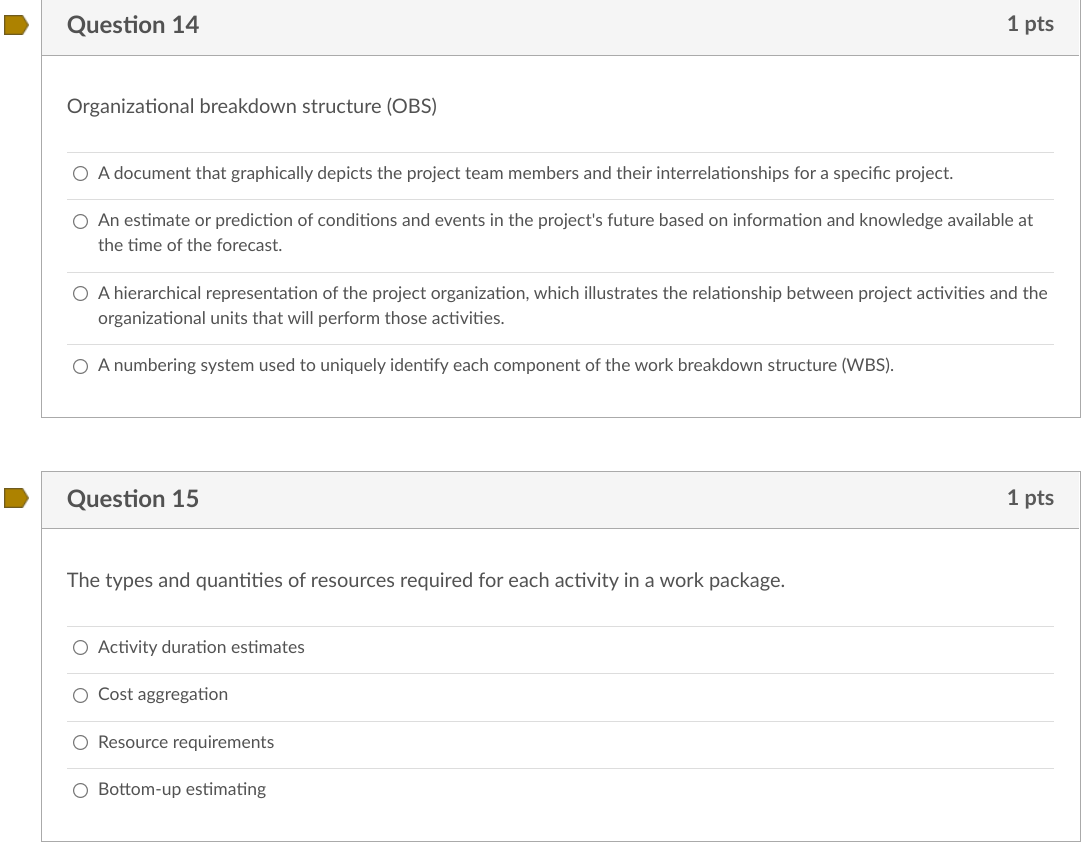Click the Organizational breakdown structure (OBS) question text
1084x852 pixels.
click(252, 106)
